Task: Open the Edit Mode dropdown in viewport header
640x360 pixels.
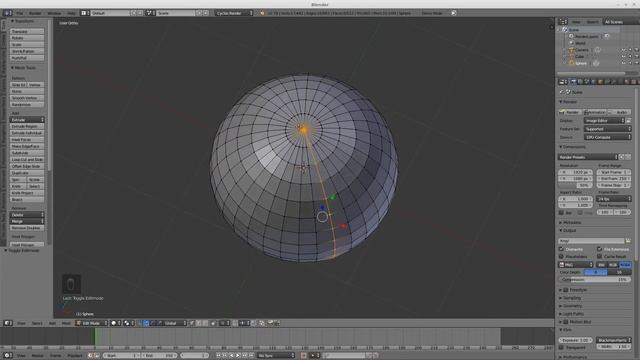Action: pyautogui.click(x=91, y=323)
